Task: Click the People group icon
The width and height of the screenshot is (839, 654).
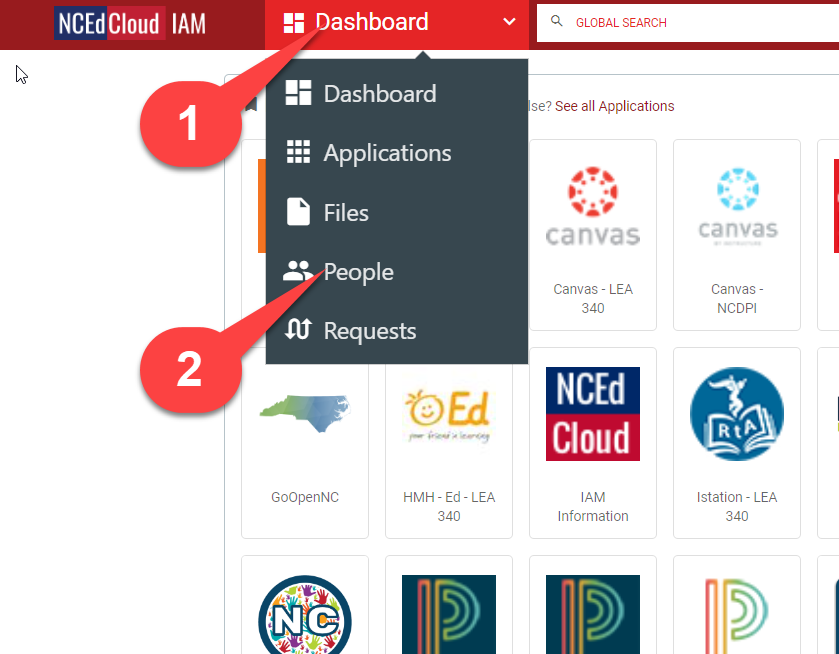Action: point(298,271)
